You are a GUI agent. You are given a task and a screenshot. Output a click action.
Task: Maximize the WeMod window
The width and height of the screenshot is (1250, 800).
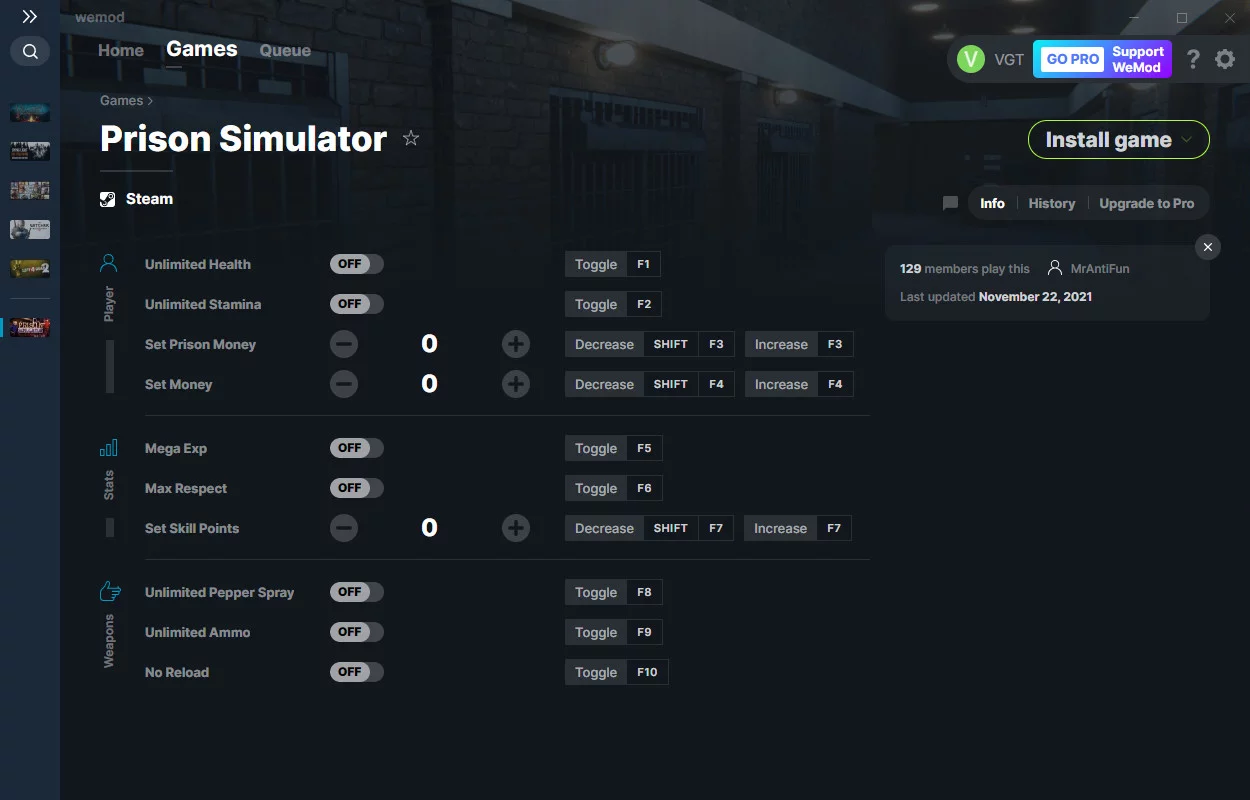pyautogui.click(x=1182, y=18)
